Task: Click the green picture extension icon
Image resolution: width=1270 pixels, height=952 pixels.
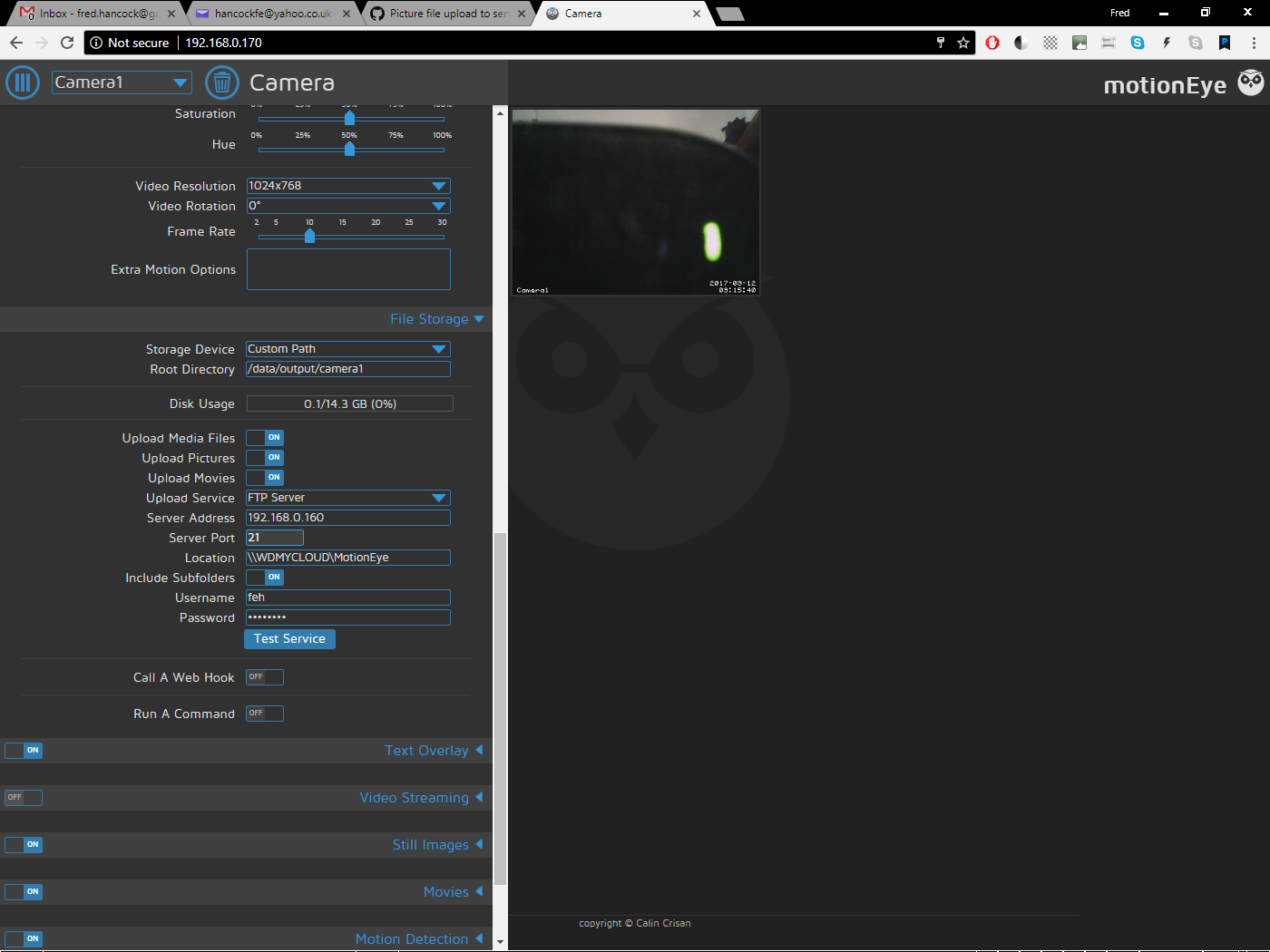Action: click(x=1079, y=43)
